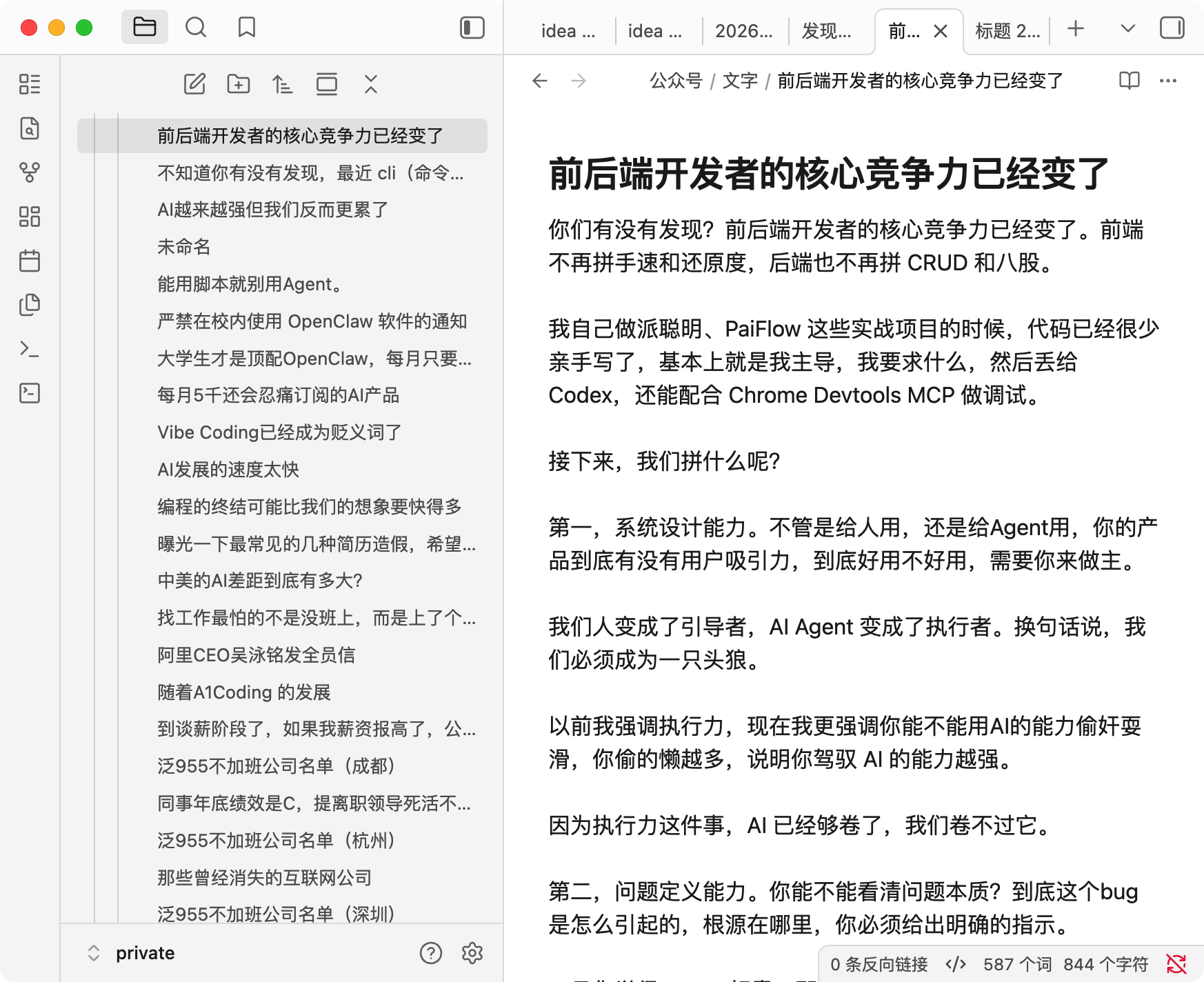The width and height of the screenshot is (1204, 982).
Task: Expand the tab list dropdown arrow
Action: (1127, 28)
